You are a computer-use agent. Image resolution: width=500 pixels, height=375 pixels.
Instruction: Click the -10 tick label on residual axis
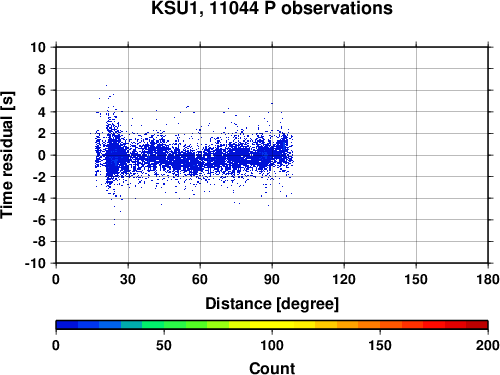pyautogui.click(x=35, y=263)
